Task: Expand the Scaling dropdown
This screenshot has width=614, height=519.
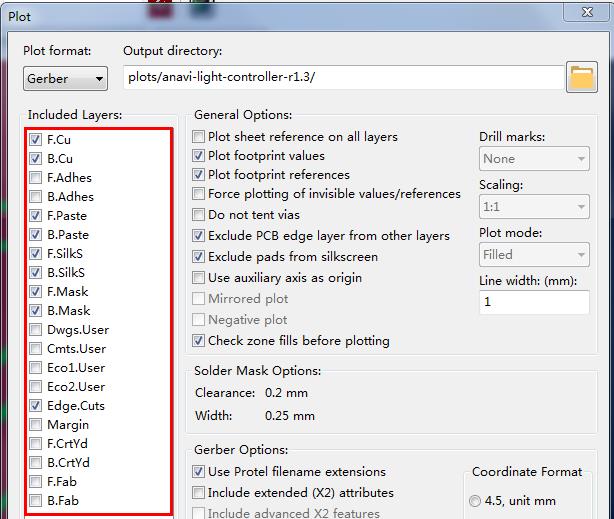Action: coord(534,206)
